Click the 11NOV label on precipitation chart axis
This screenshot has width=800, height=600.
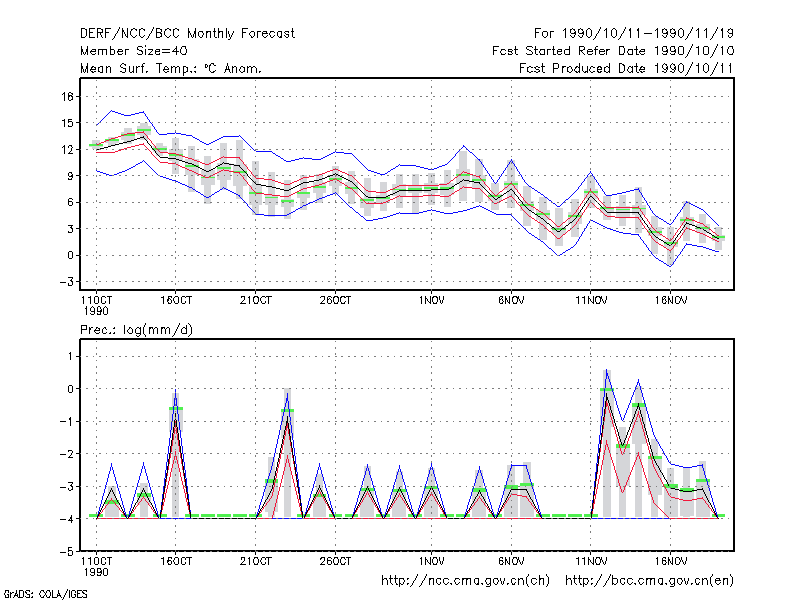[591, 561]
